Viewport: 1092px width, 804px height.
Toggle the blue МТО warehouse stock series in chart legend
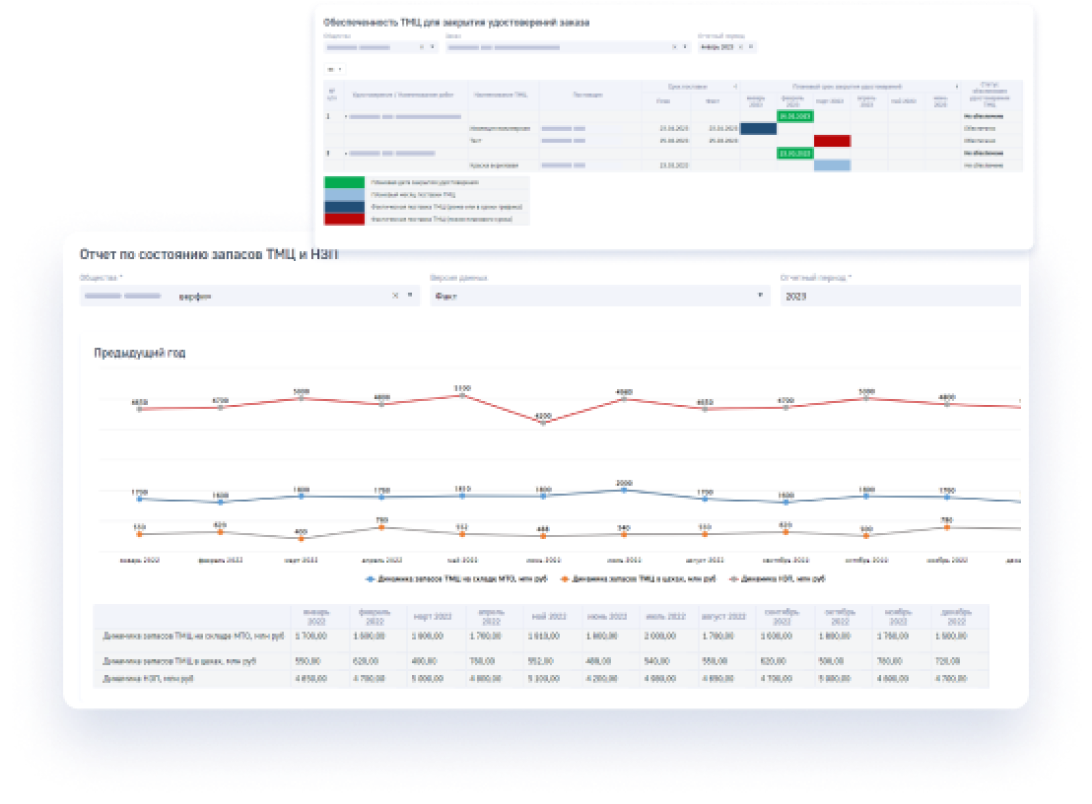click(458, 579)
